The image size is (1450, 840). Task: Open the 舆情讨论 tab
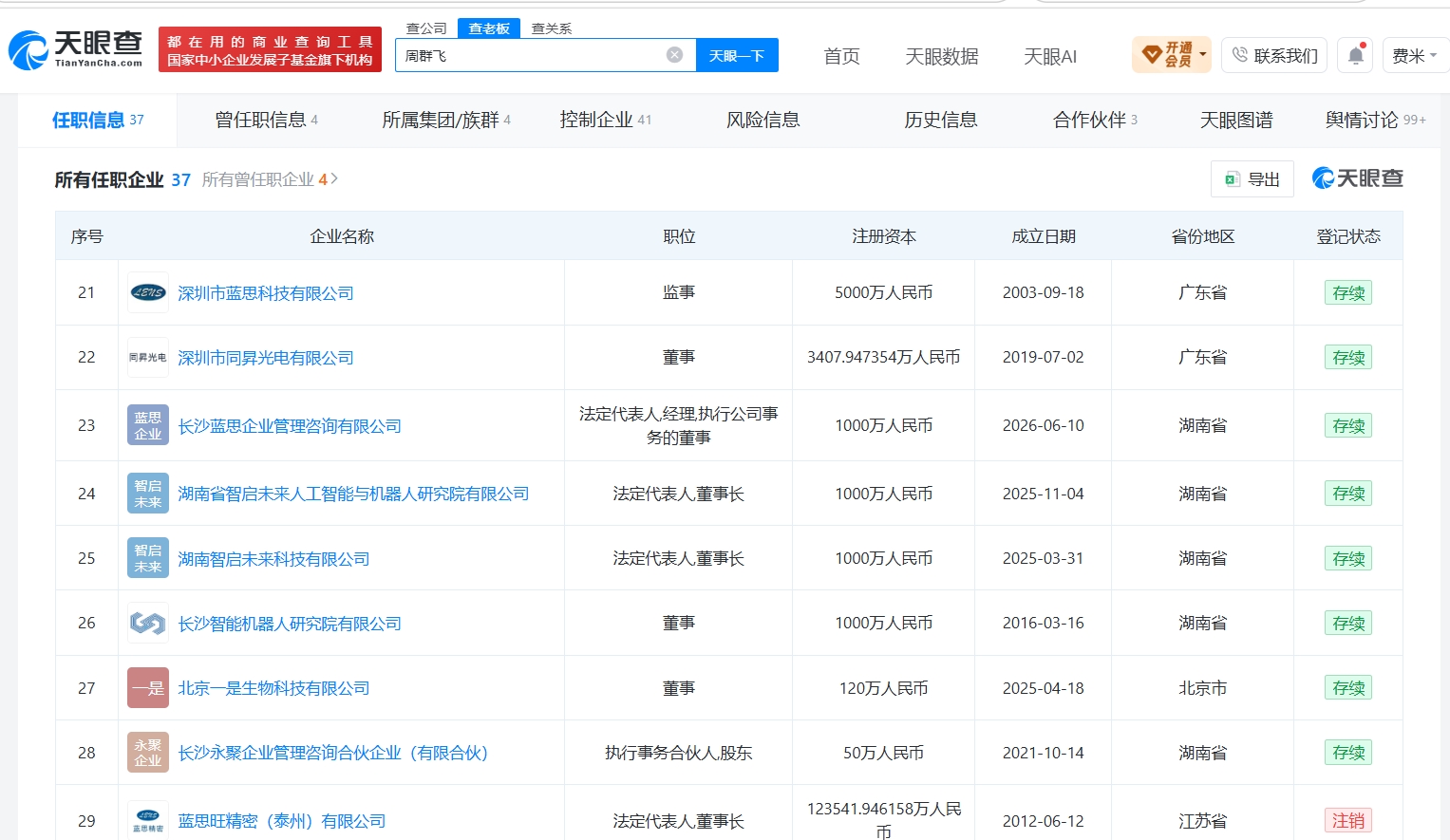pyautogui.click(x=1376, y=120)
